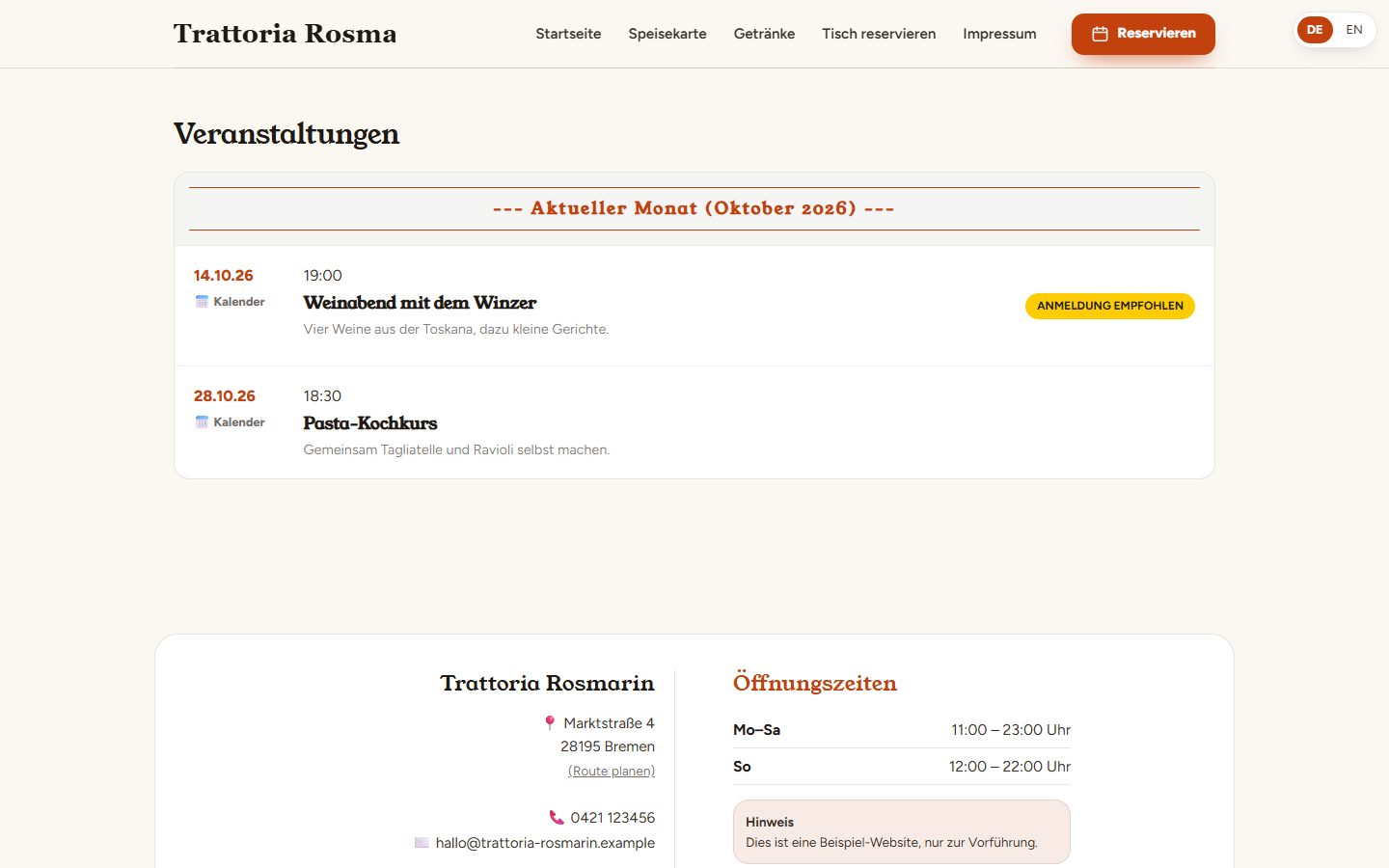Click the time 18:30

[323, 396]
